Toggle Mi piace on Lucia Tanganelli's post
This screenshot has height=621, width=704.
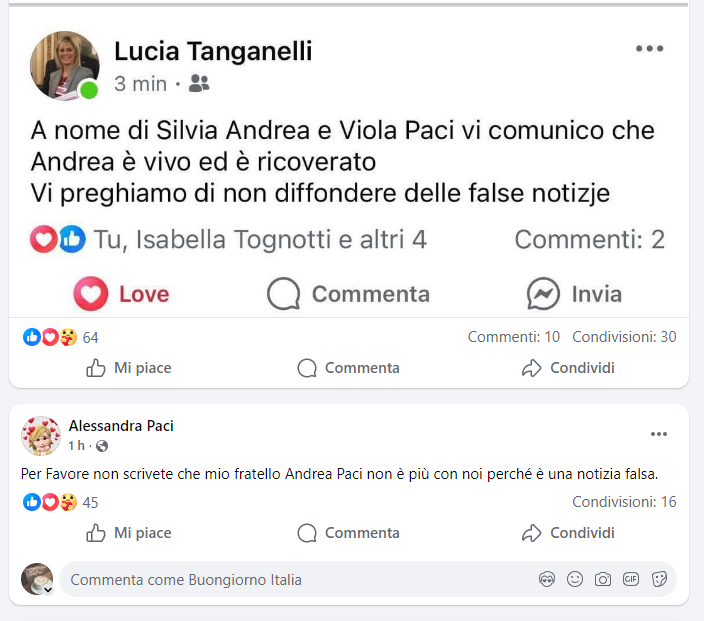129,368
